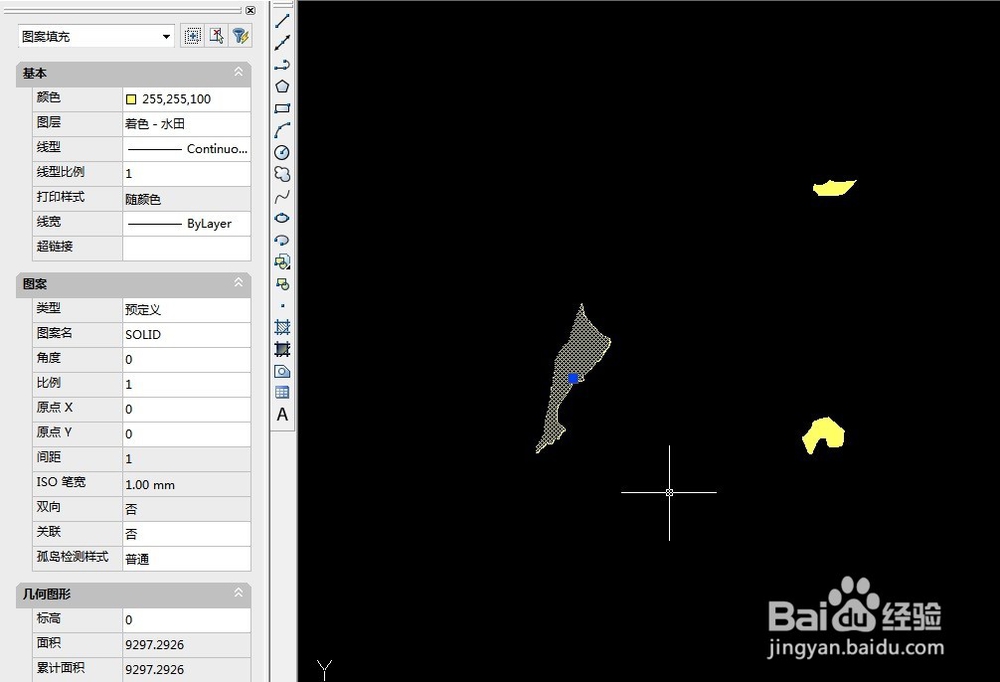Screen dimensions: 1000x682
Task: Edit the 角度 value field
Action: pyautogui.click(x=186, y=359)
